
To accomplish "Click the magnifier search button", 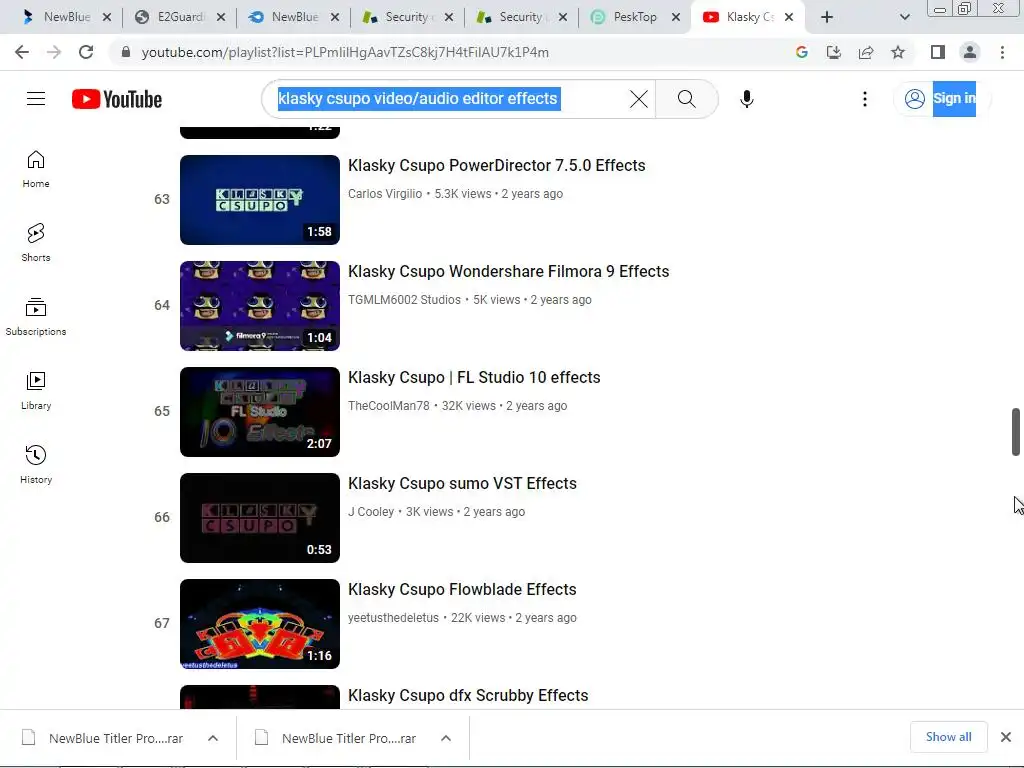I will (686, 99).
